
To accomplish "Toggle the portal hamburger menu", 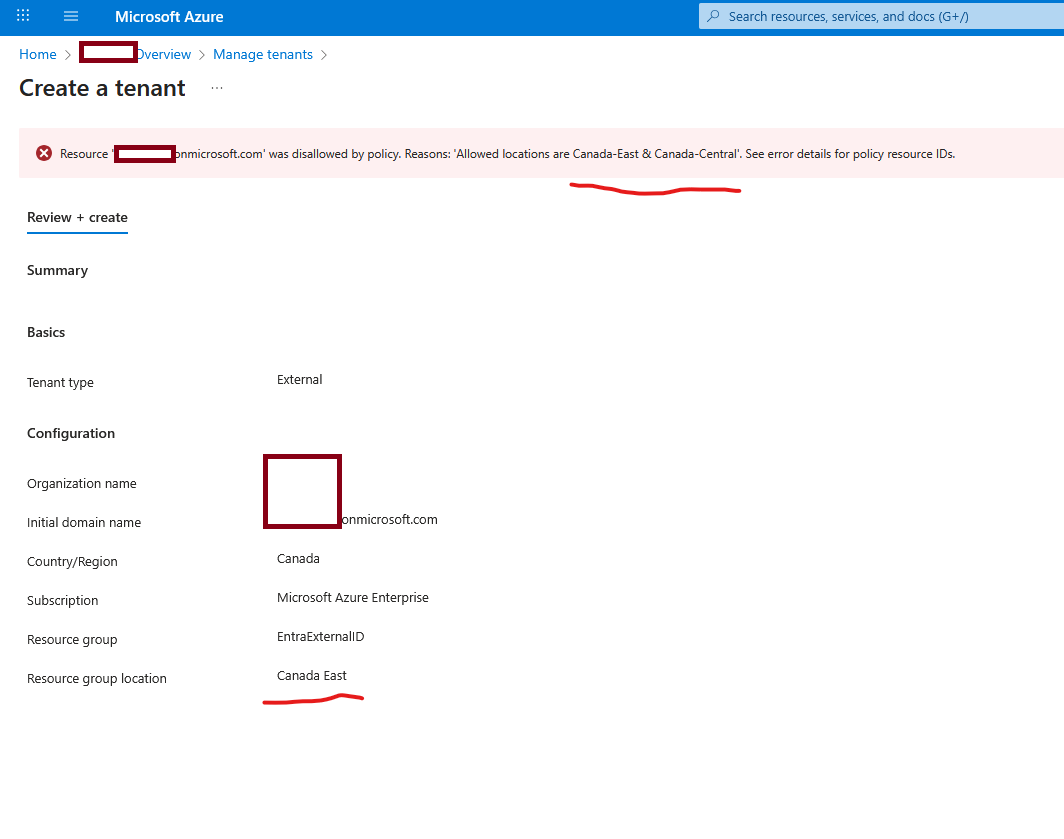I will 70,16.
